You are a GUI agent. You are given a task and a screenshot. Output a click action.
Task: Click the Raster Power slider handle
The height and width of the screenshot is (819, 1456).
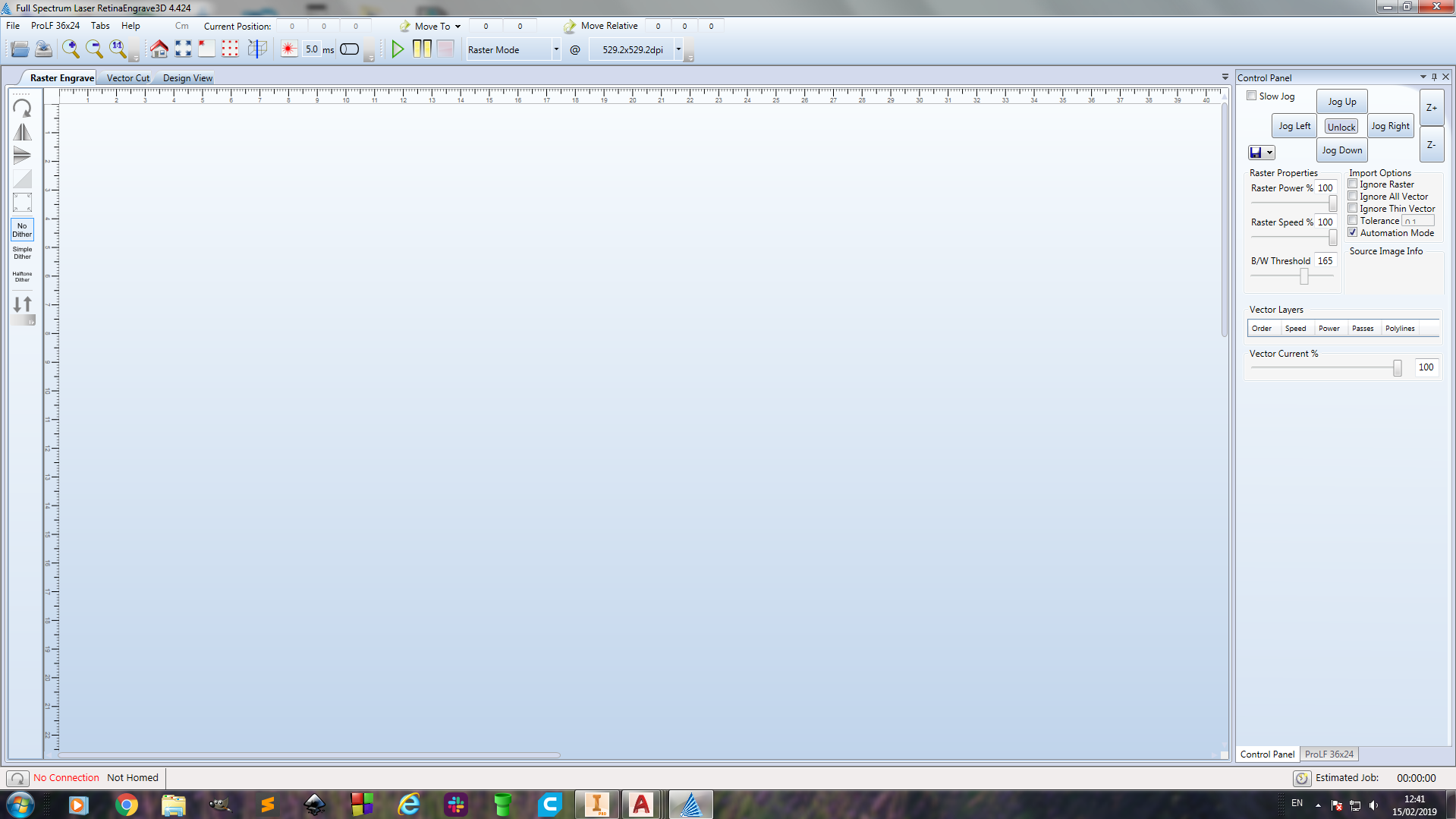[x=1332, y=204]
